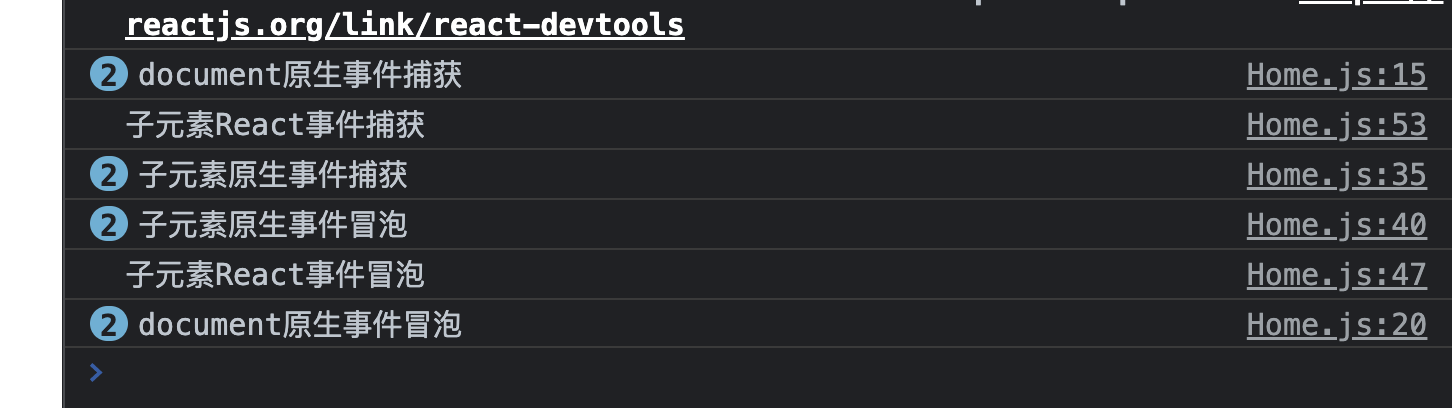Screen dimensions: 1452x408
Task: Click the blue console prompt chevron
Action: pyautogui.click(x=96, y=373)
